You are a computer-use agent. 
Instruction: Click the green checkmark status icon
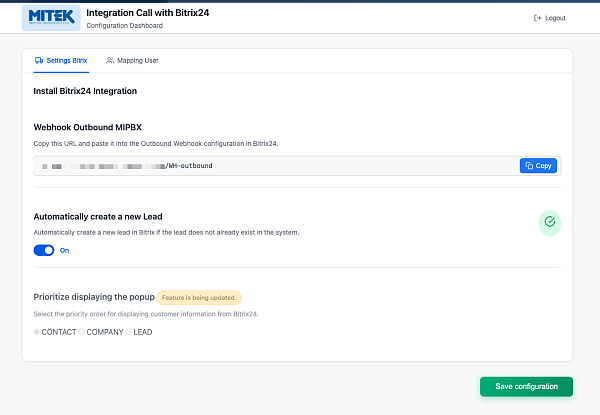pyautogui.click(x=550, y=222)
